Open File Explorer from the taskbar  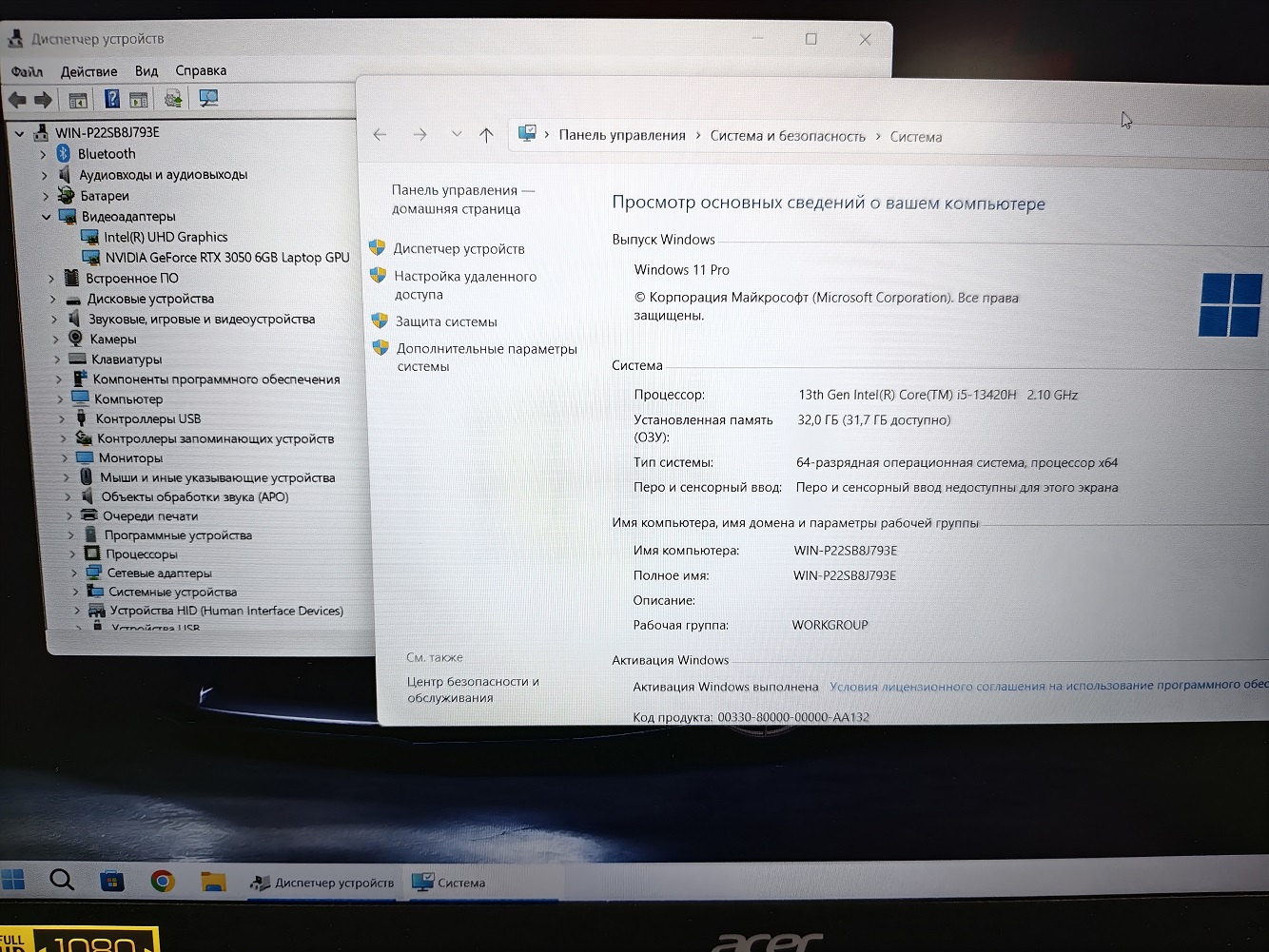tap(213, 883)
